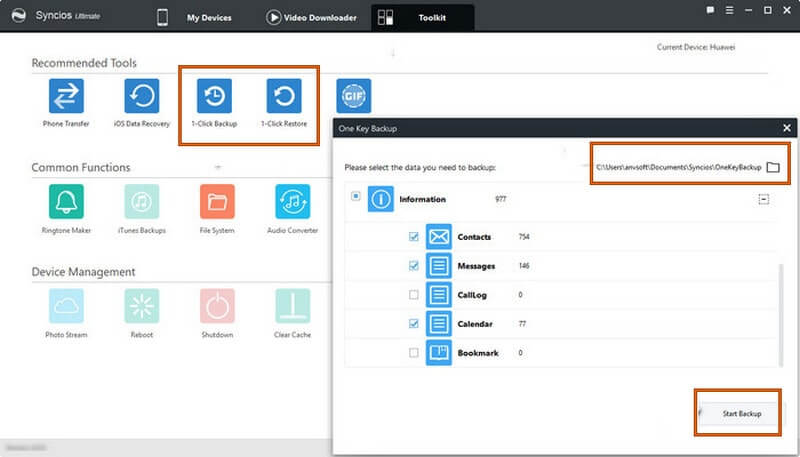The image size is (800, 457).
Task: Click the Clear Cache icon
Action: (x=293, y=306)
